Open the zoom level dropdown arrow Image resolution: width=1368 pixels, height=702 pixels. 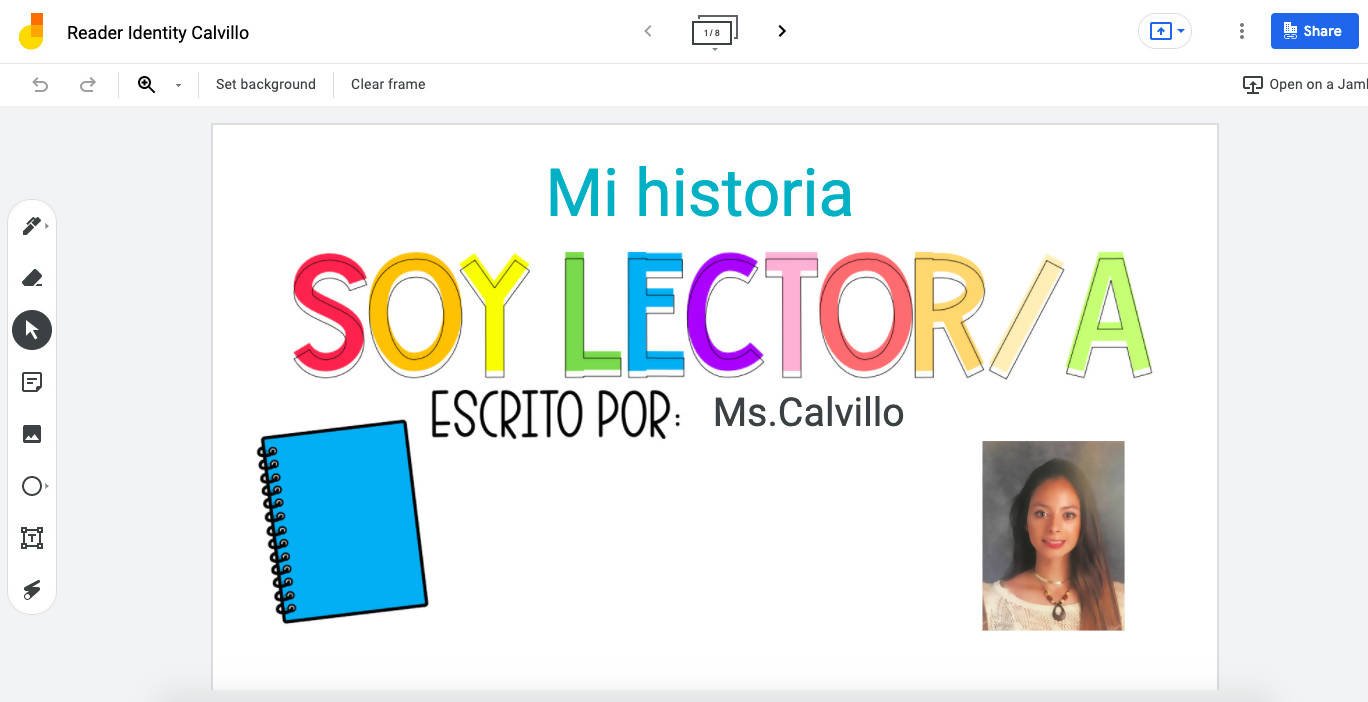(179, 85)
